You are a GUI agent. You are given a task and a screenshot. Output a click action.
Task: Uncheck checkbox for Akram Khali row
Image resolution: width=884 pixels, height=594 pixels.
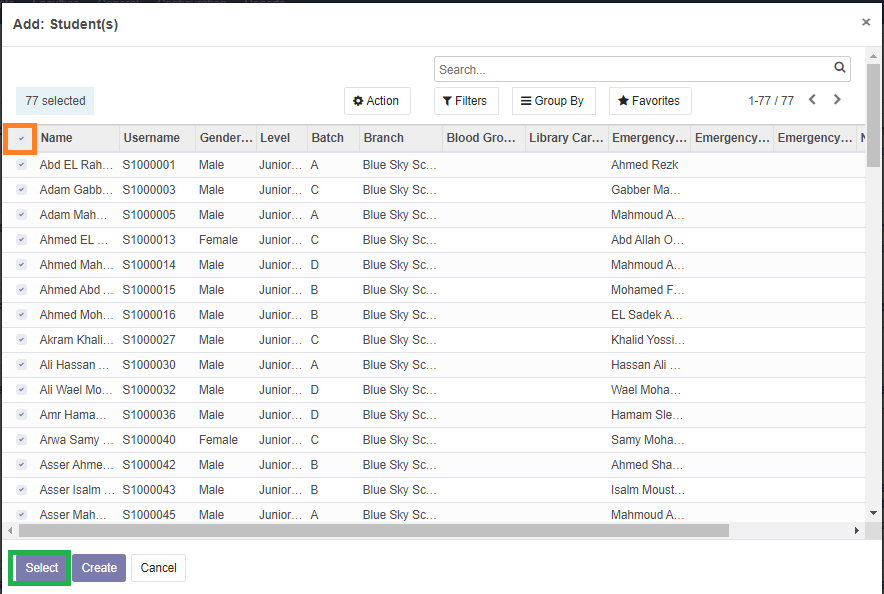[x=21, y=339]
